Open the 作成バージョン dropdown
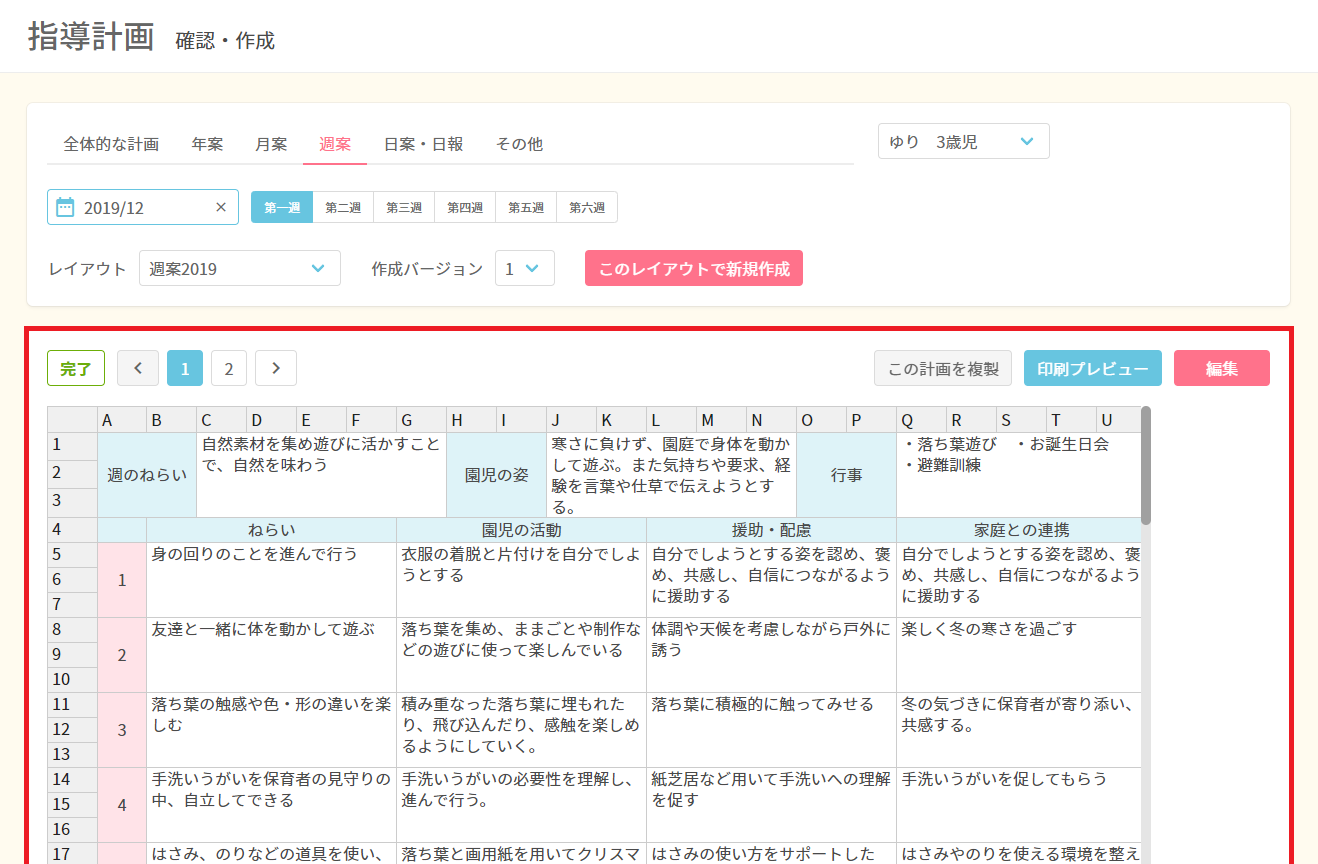 pyautogui.click(x=525, y=268)
